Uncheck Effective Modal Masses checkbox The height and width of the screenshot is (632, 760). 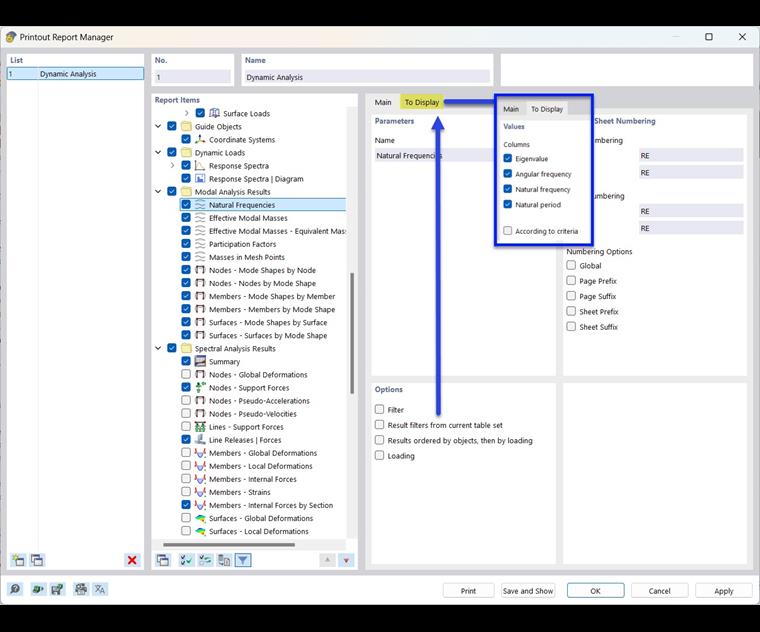[x=186, y=218]
